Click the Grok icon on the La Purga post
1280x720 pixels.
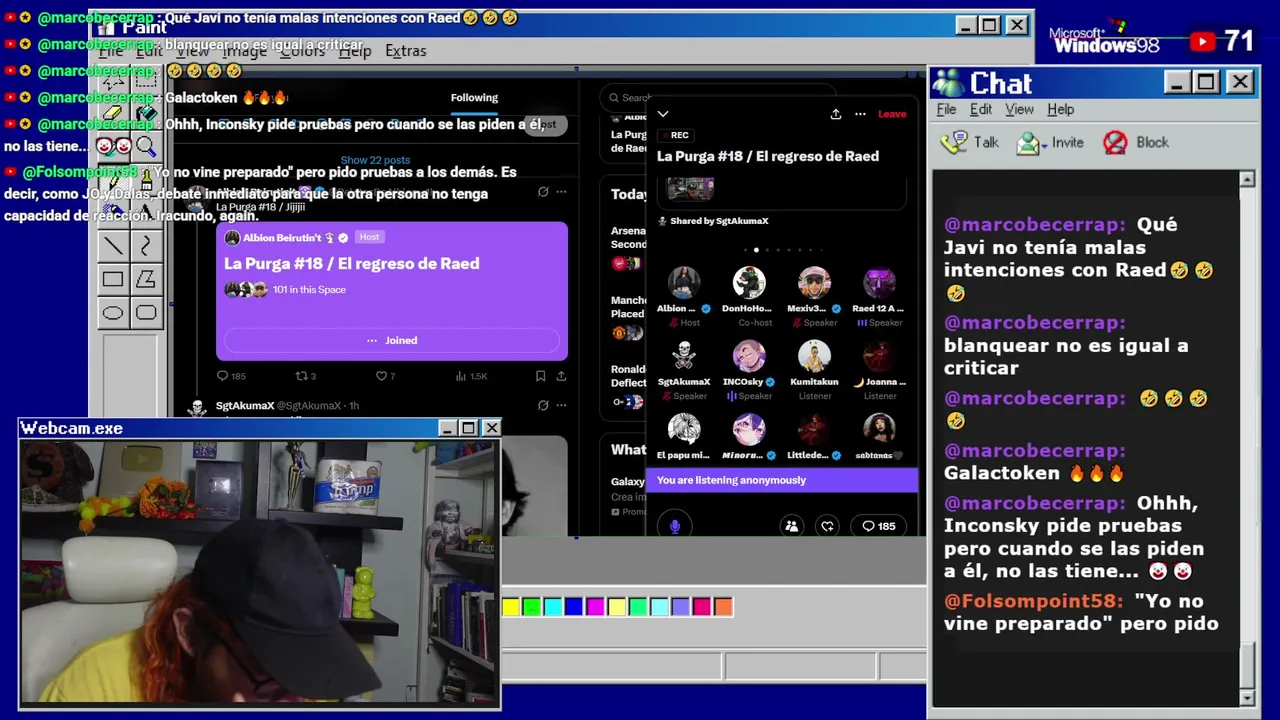(543, 192)
